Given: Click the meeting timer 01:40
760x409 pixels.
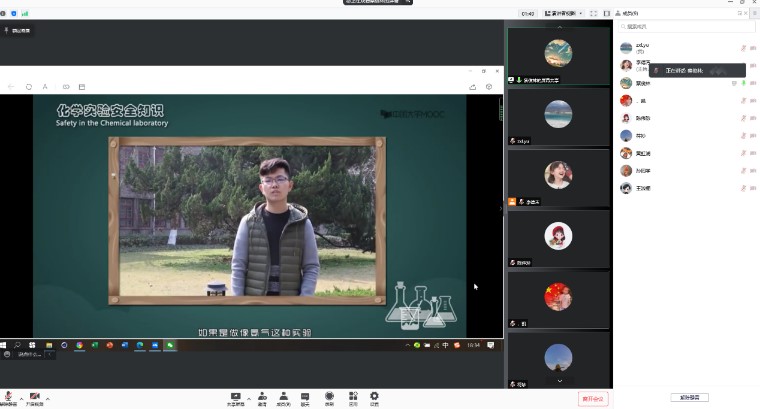Looking at the screenshot, I should [x=527, y=14].
